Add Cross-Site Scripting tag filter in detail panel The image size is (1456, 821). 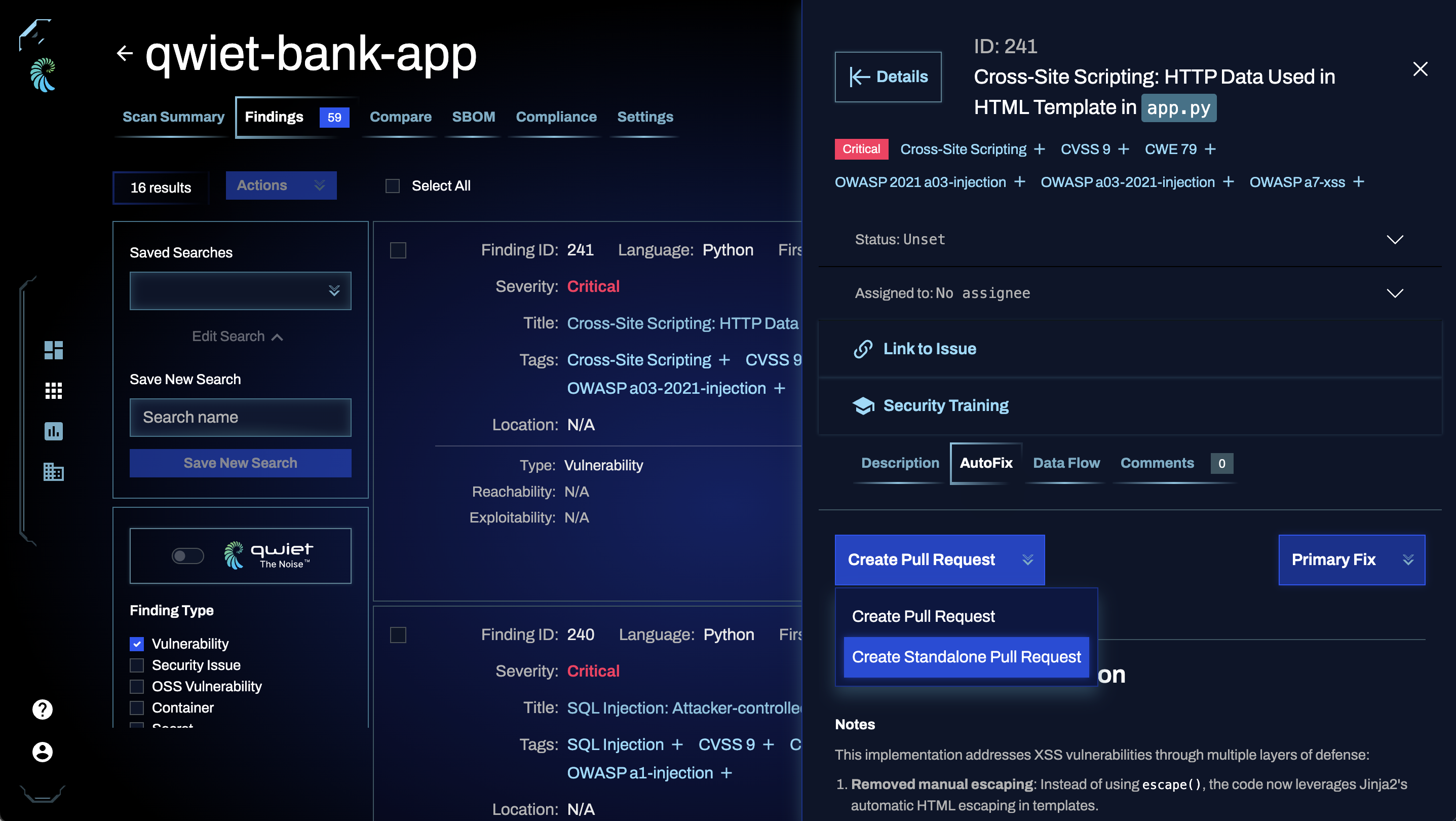pos(1040,148)
